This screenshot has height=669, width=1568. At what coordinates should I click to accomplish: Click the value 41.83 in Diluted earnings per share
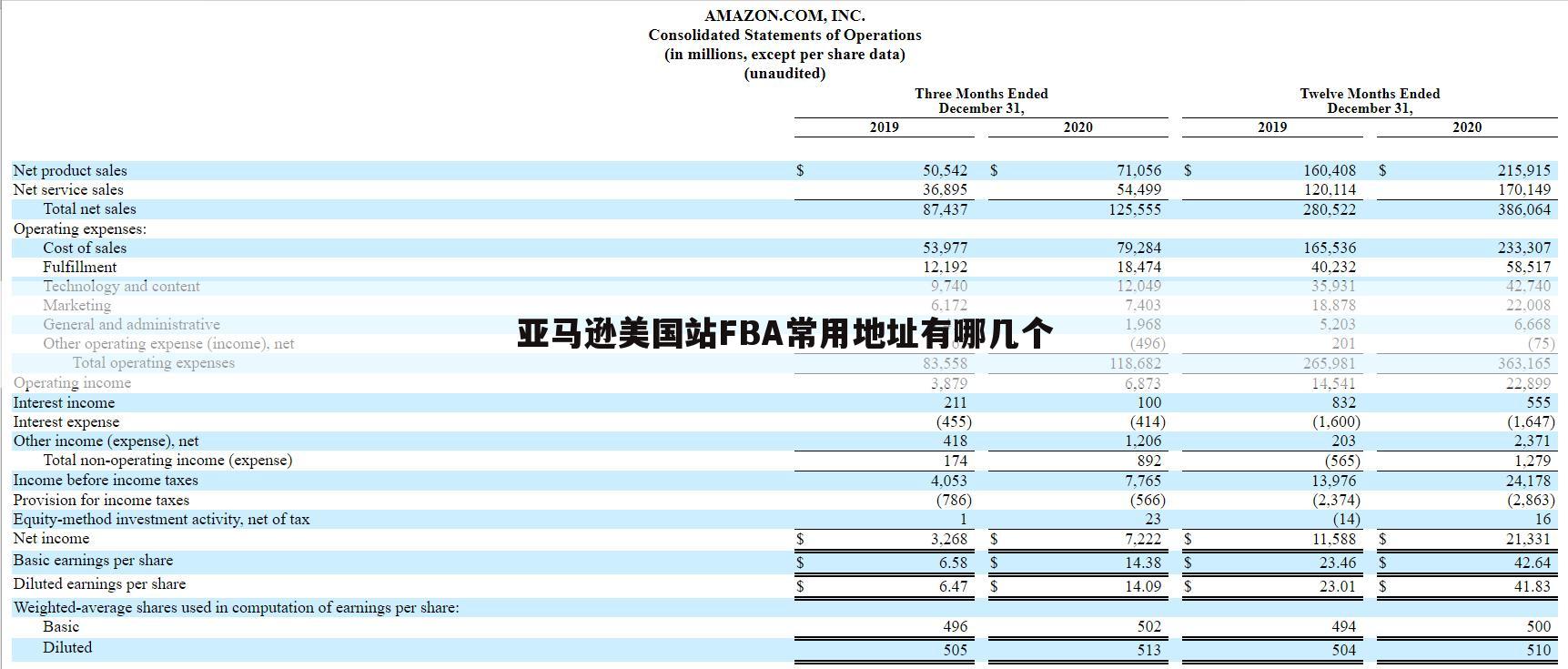pos(1533,587)
